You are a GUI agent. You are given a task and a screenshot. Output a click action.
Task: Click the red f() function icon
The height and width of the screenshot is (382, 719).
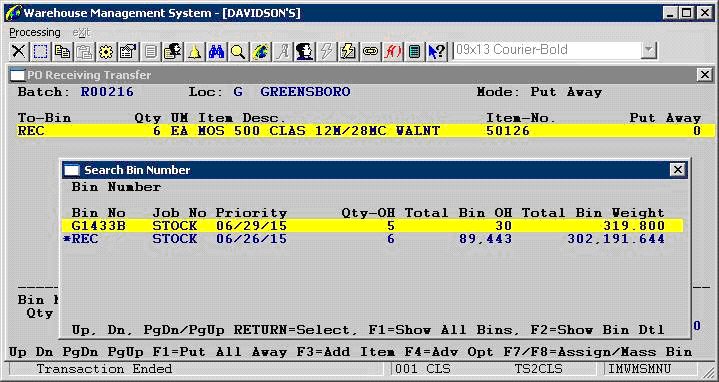click(x=392, y=51)
